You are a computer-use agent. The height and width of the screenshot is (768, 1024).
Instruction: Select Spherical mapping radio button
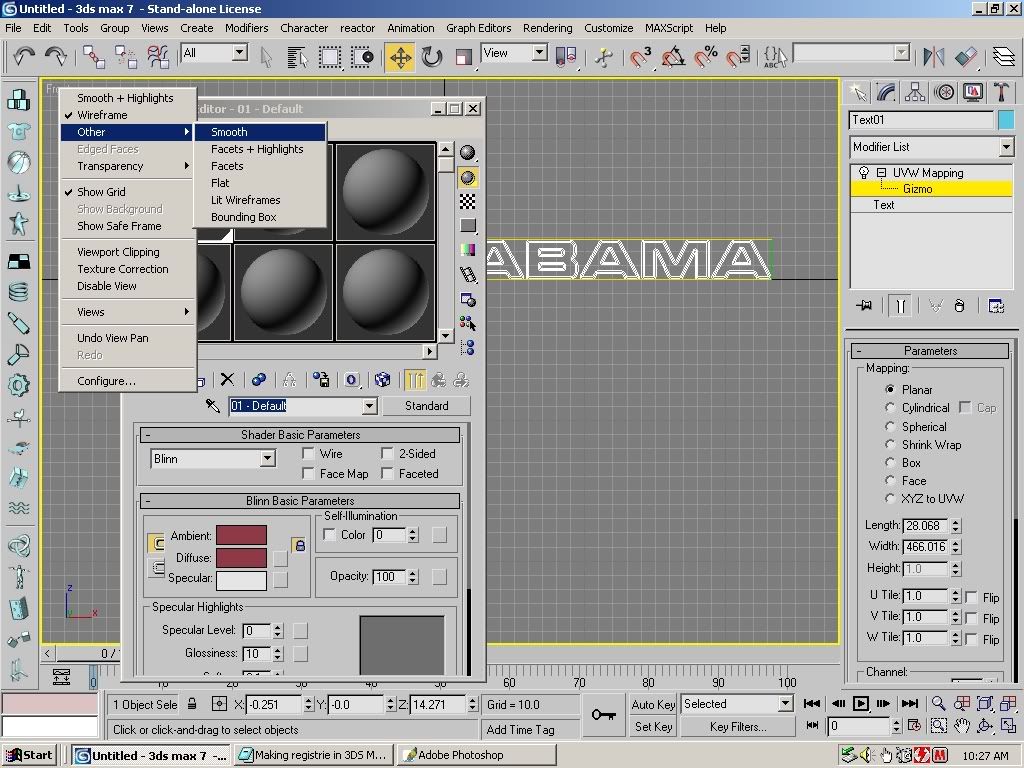[889, 426]
